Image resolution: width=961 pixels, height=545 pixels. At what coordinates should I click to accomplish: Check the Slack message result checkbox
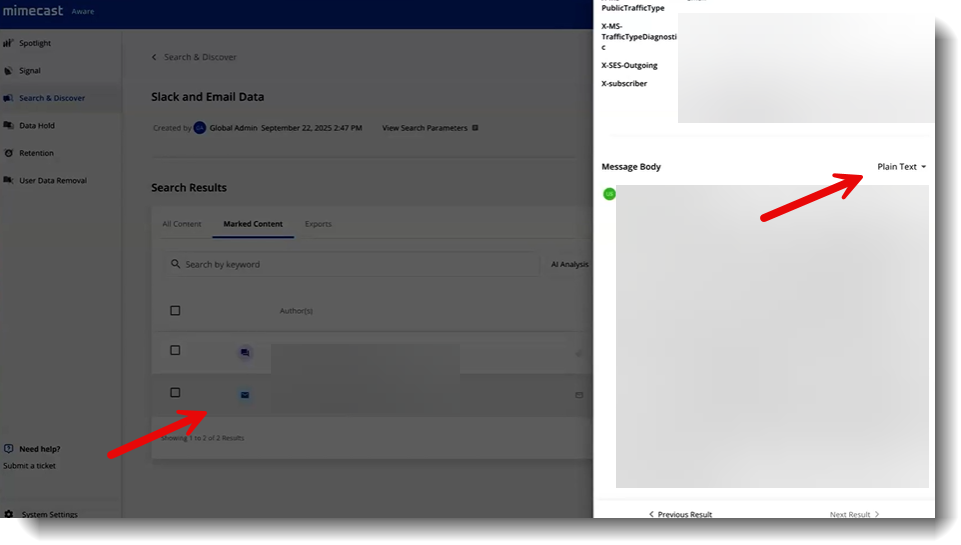click(175, 351)
